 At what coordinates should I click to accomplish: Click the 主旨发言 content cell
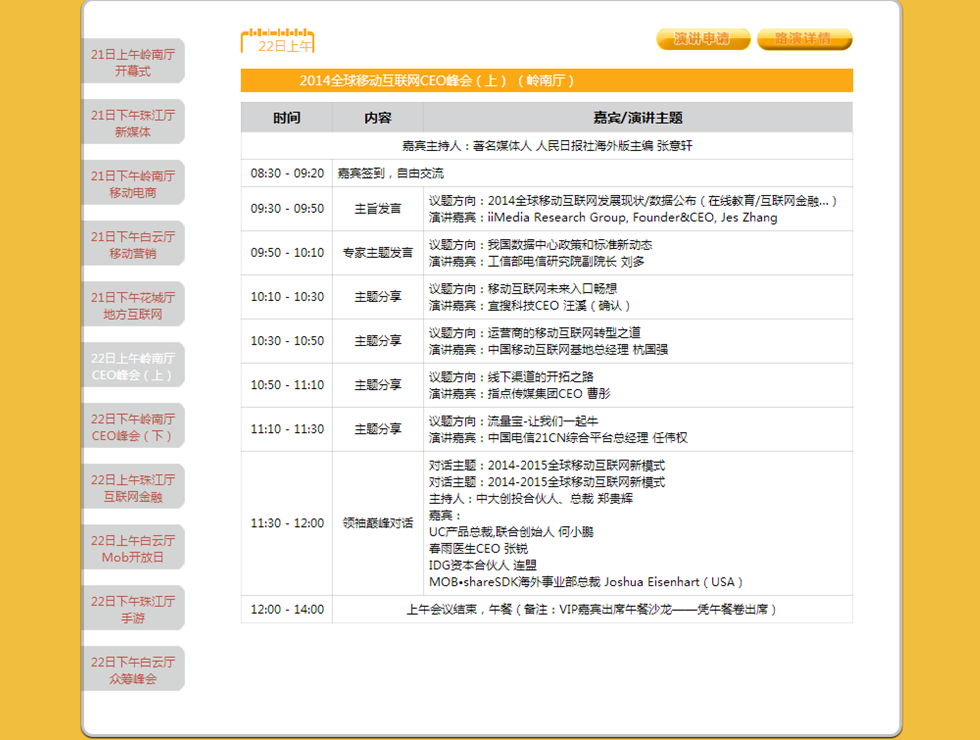click(378, 209)
